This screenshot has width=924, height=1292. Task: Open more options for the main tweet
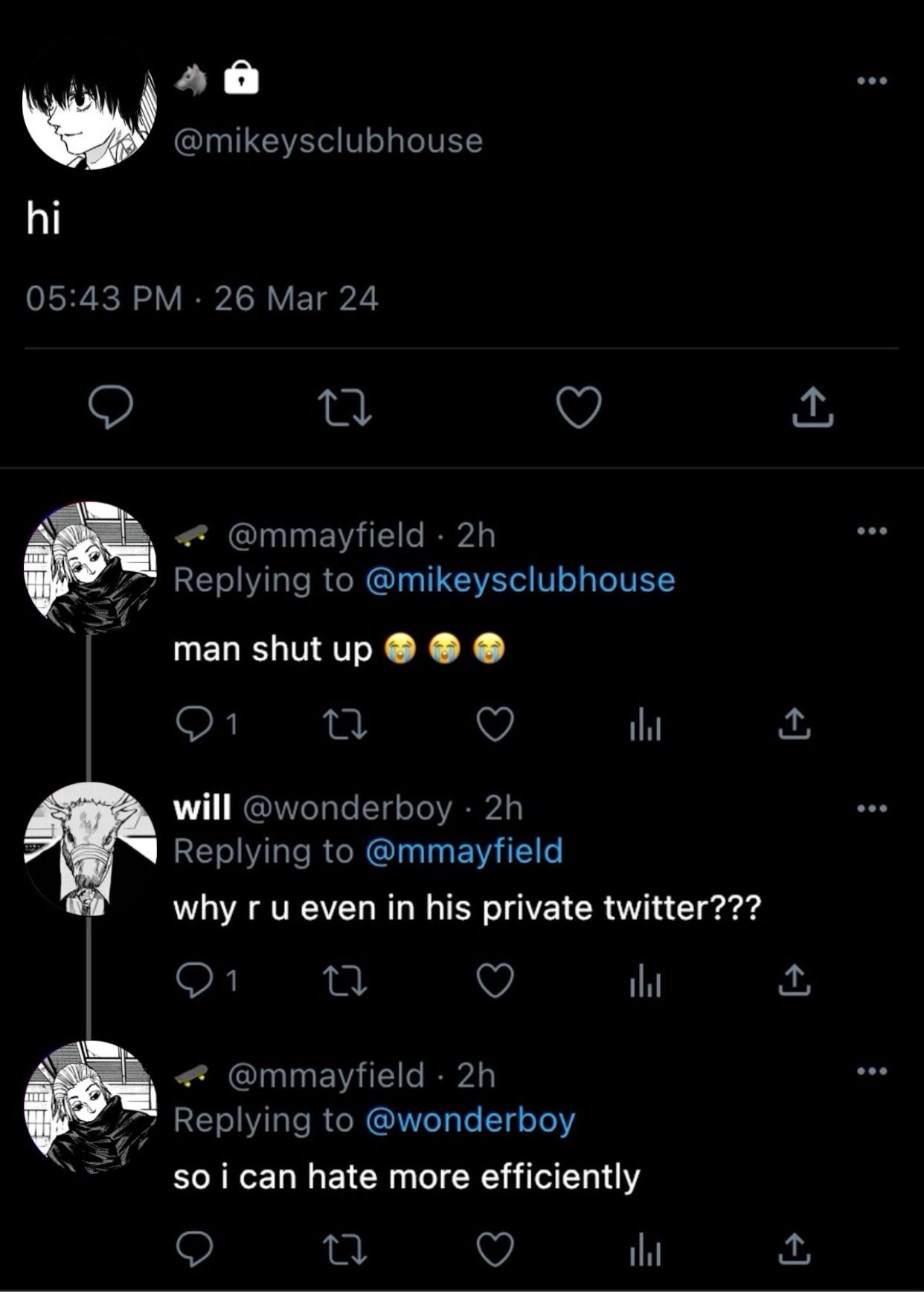pyautogui.click(x=872, y=80)
